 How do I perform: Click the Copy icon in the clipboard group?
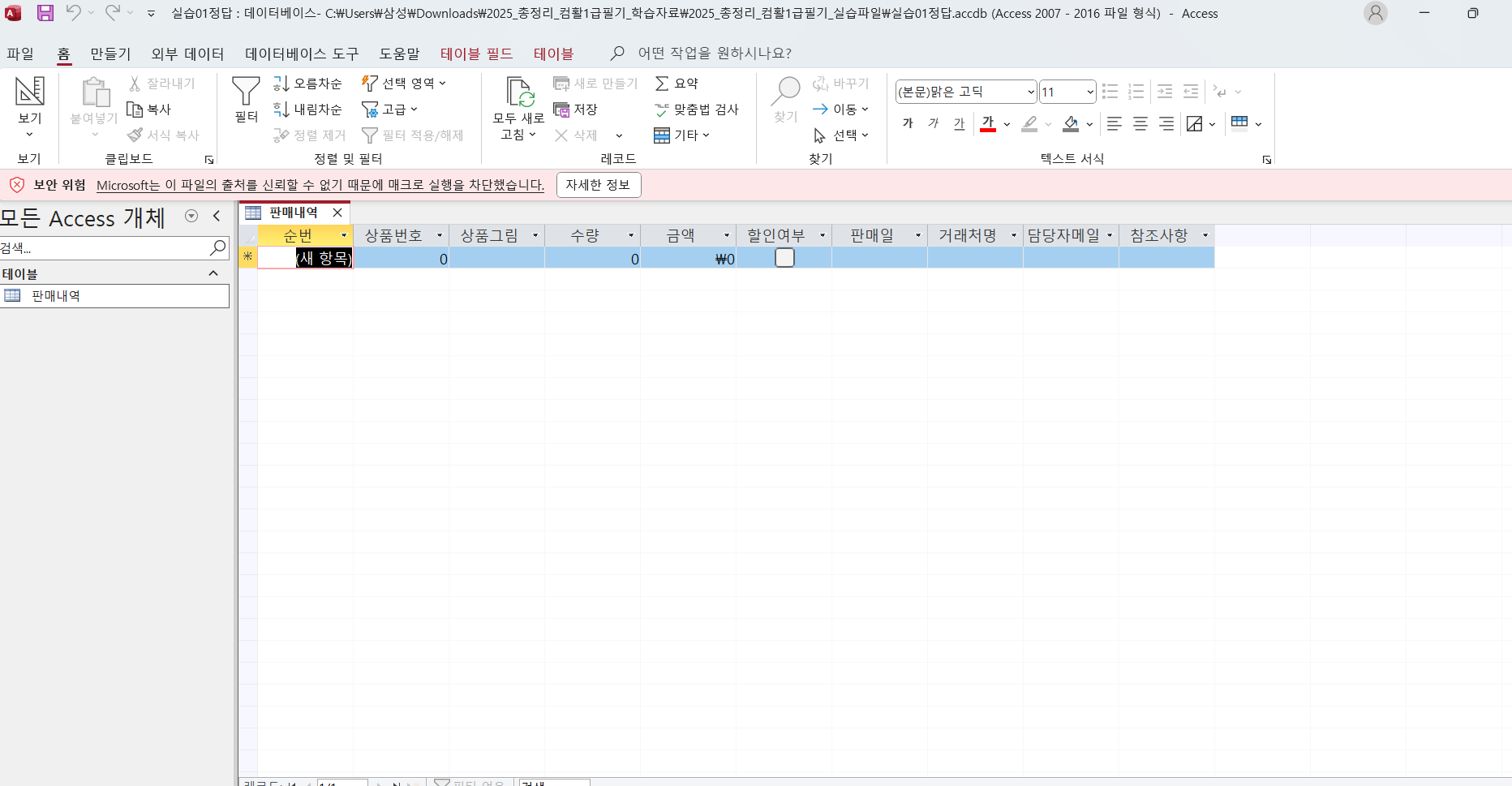tap(149, 110)
